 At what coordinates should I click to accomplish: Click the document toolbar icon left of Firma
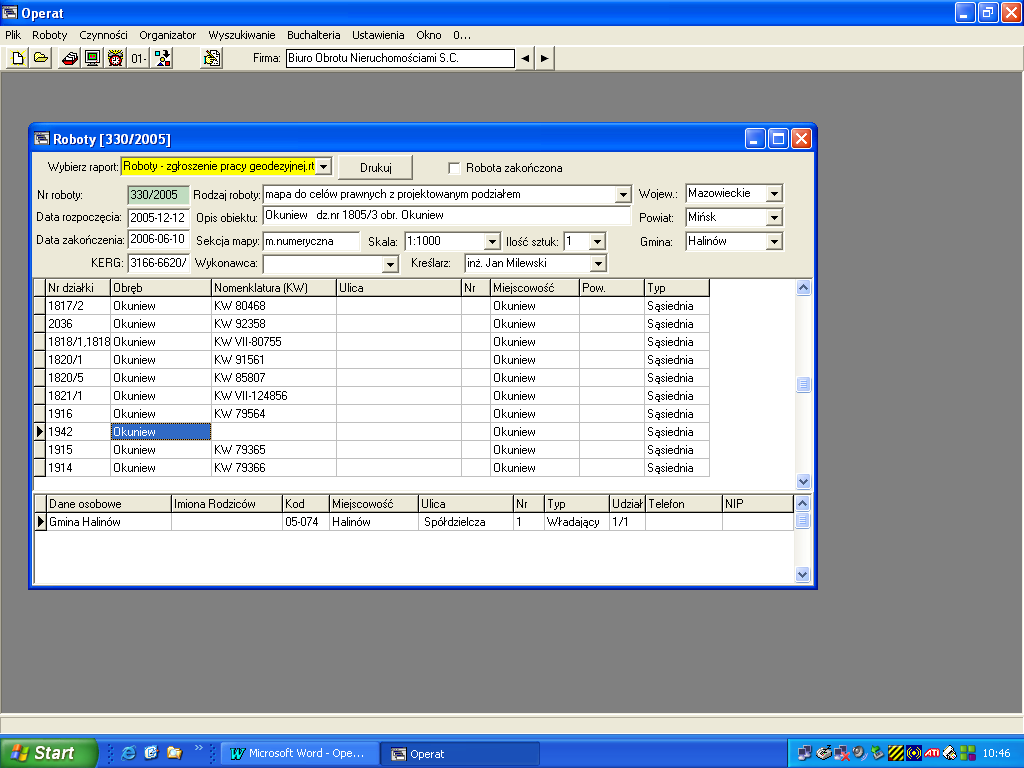(211, 58)
